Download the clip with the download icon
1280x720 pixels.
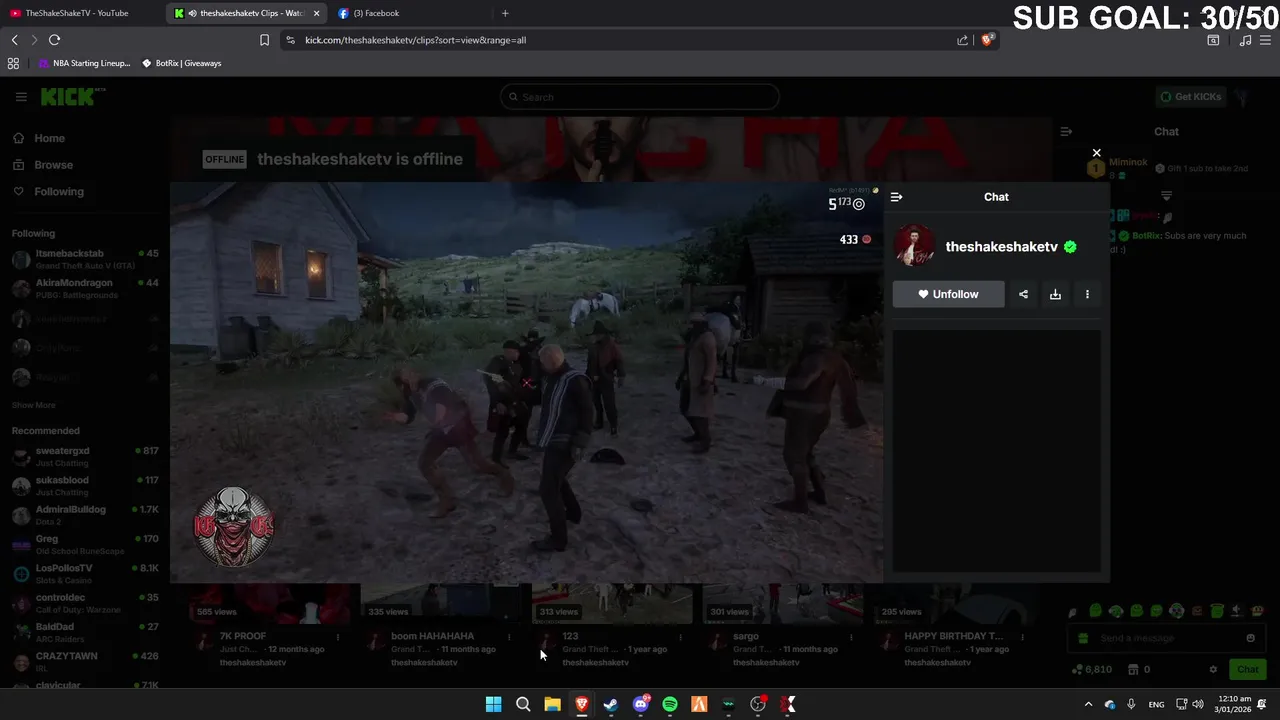1055,294
